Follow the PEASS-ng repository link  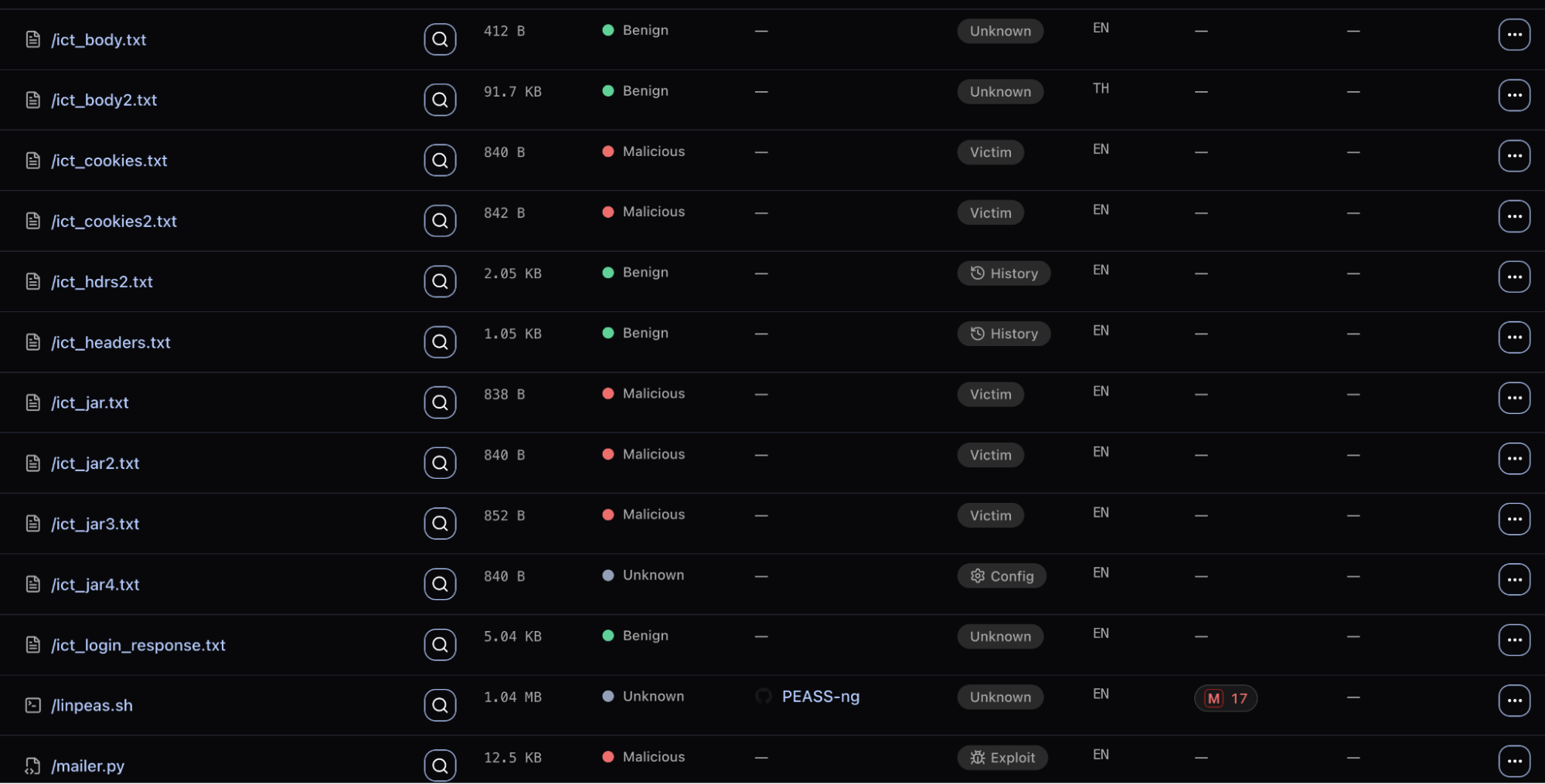click(820, 697)
